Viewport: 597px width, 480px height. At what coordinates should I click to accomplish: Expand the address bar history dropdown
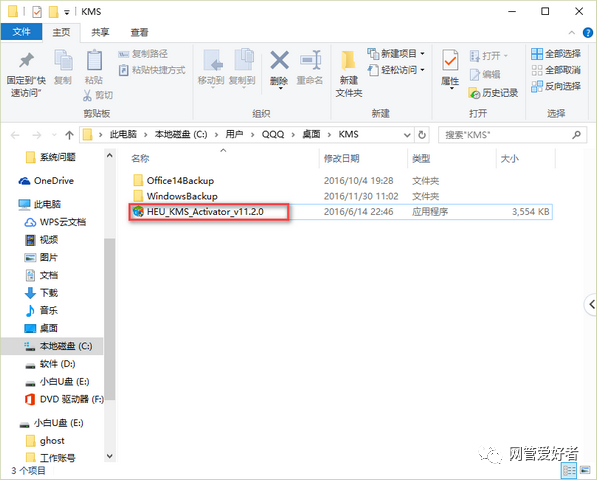tap(407, 135)
